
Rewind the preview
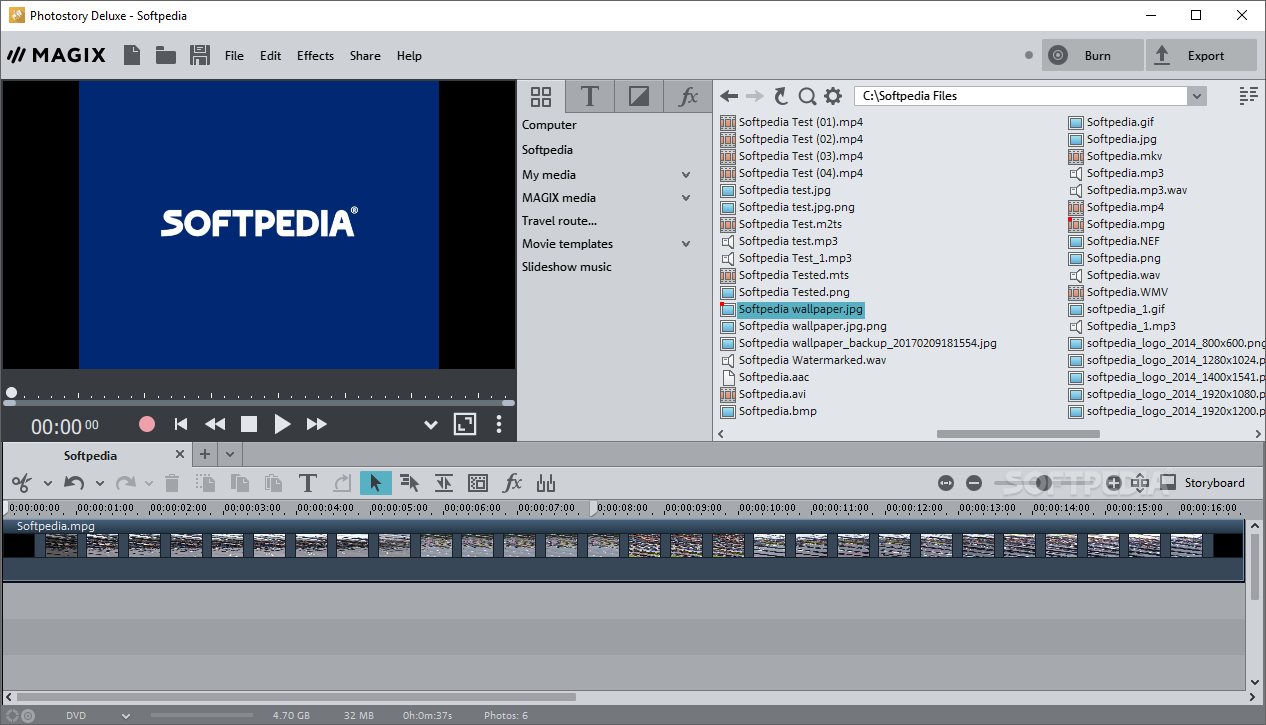[x=214, y=424]
